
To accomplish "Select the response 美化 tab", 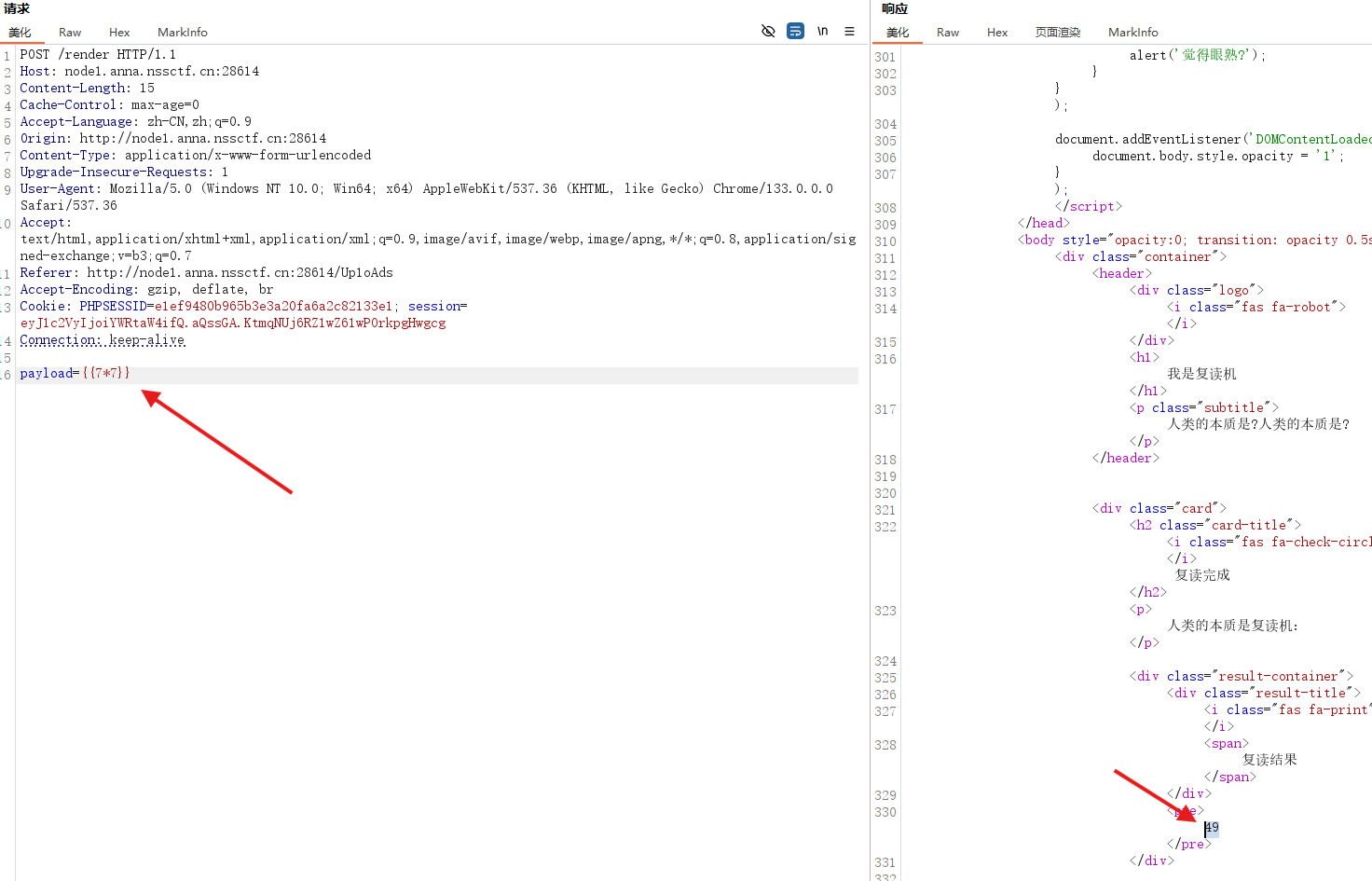I will point(898,32).
